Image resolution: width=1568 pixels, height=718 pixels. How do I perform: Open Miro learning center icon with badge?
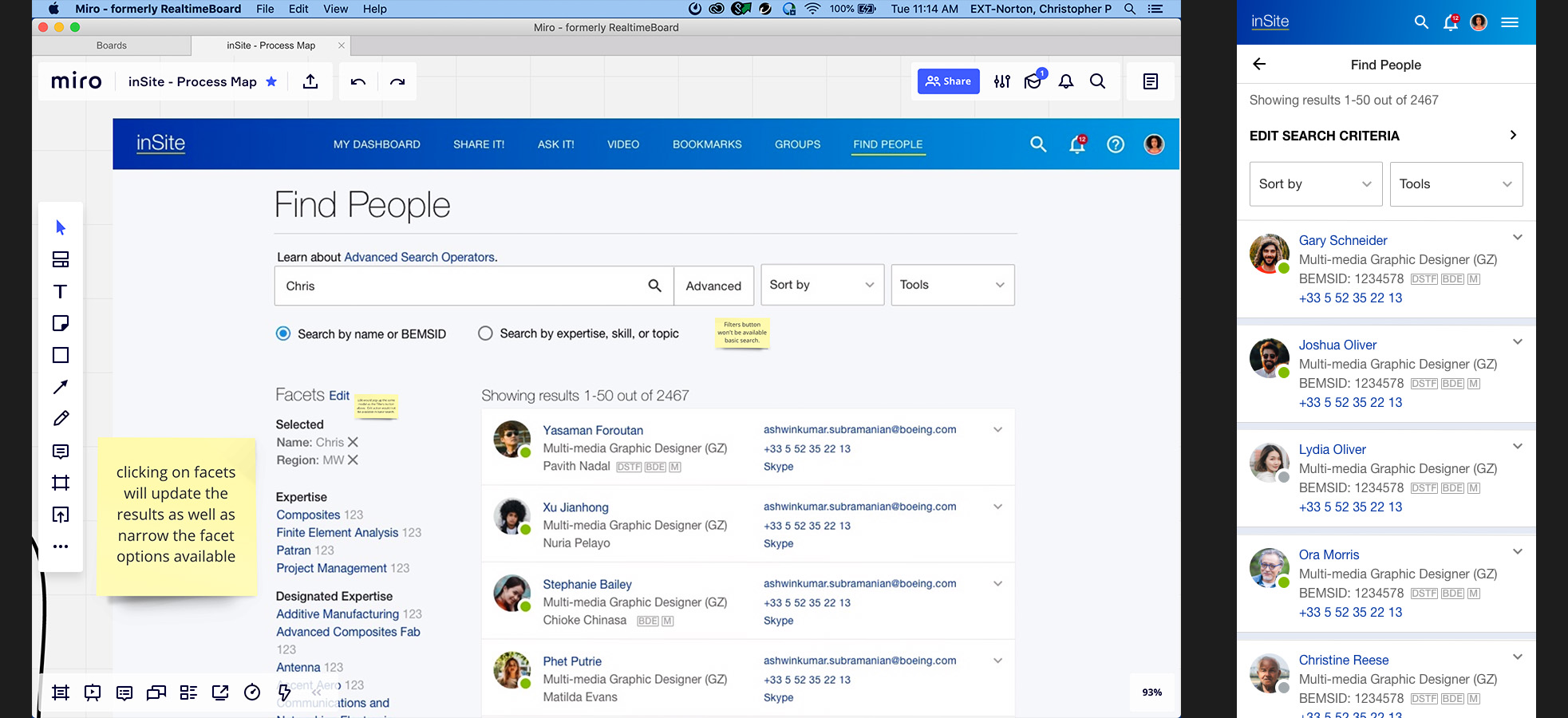point(1034,80)
